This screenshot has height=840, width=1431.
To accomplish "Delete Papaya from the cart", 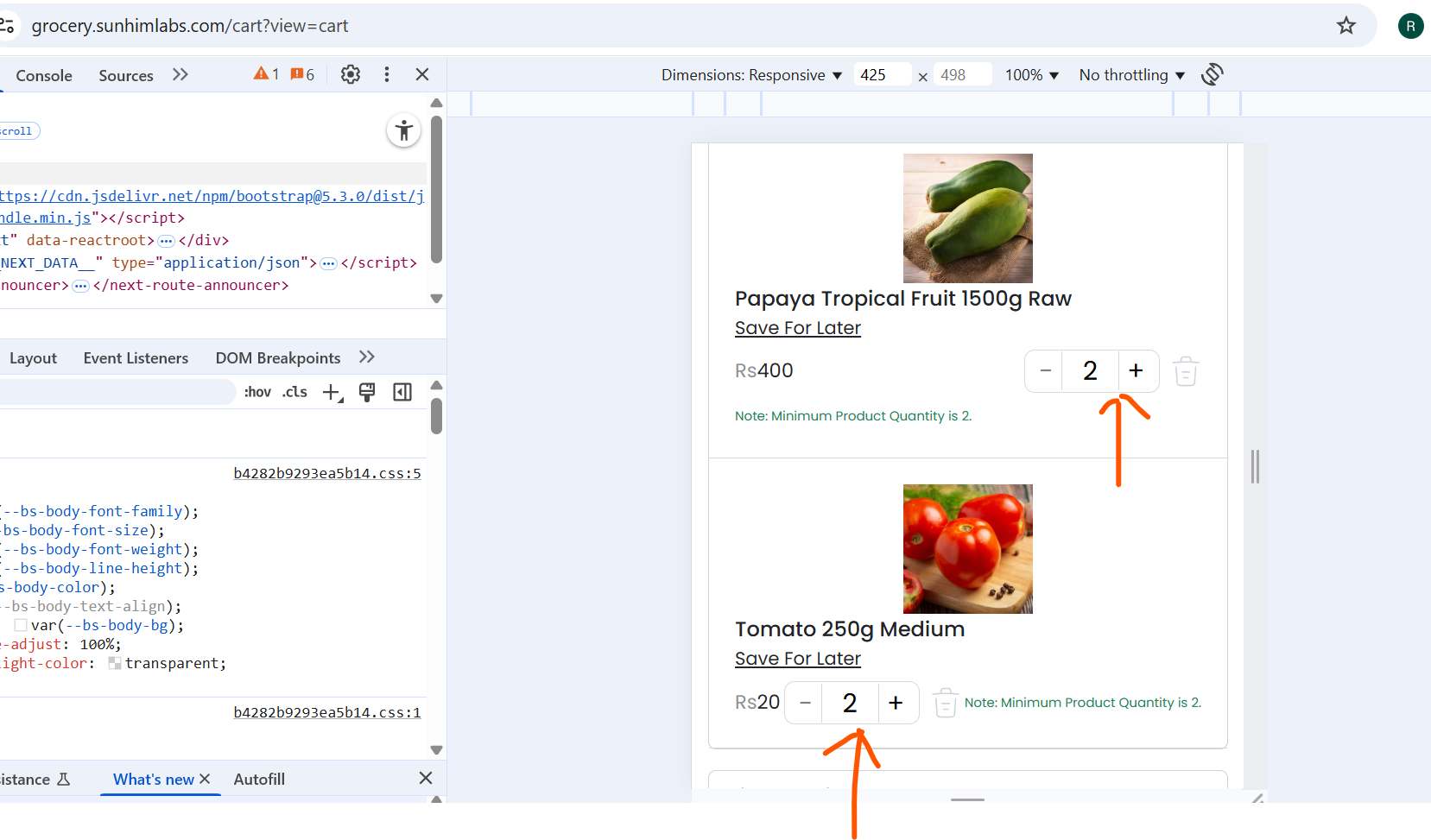I will coord(1186,371).
